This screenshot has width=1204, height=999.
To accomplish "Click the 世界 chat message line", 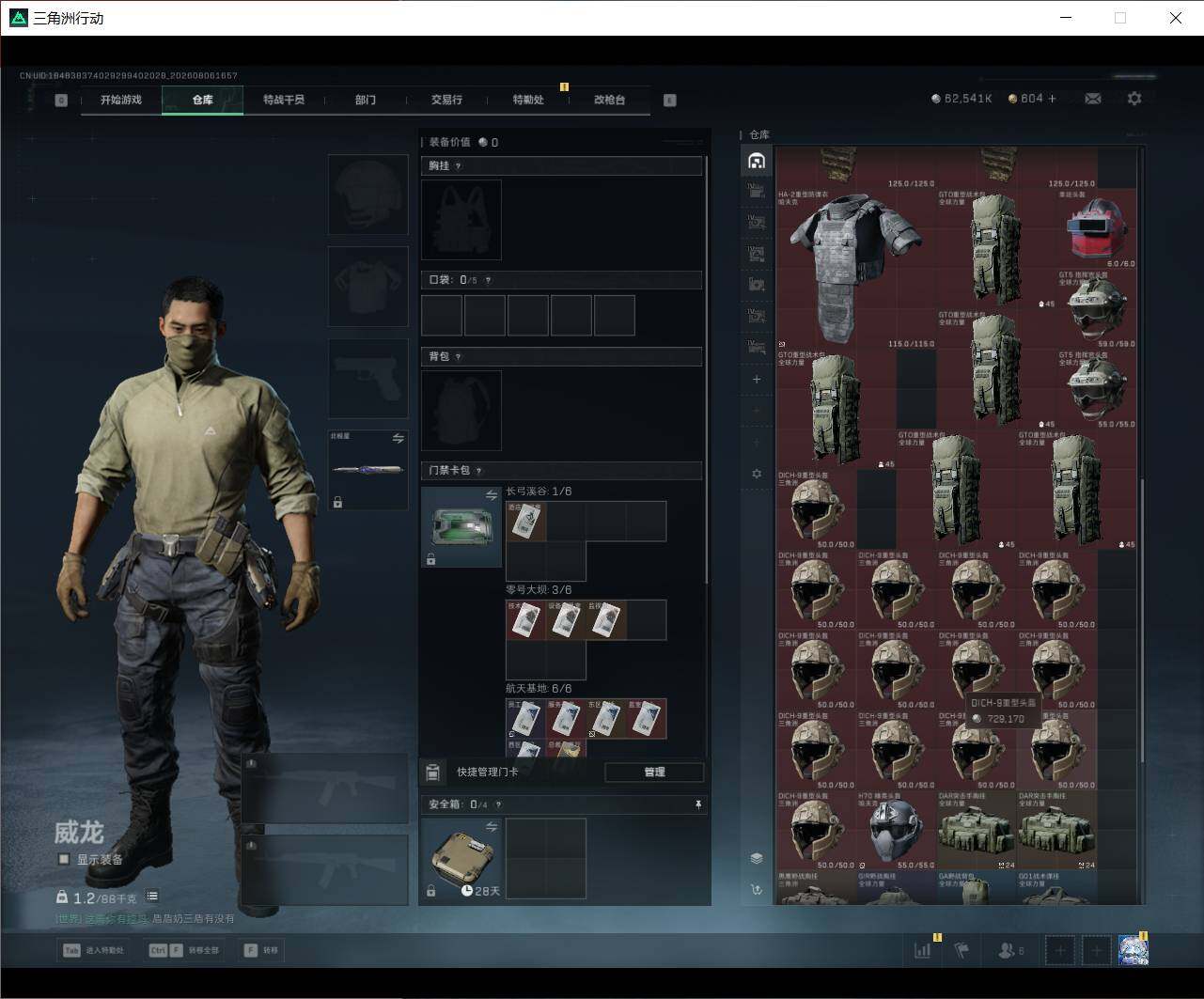I will (x=145, y=919).
